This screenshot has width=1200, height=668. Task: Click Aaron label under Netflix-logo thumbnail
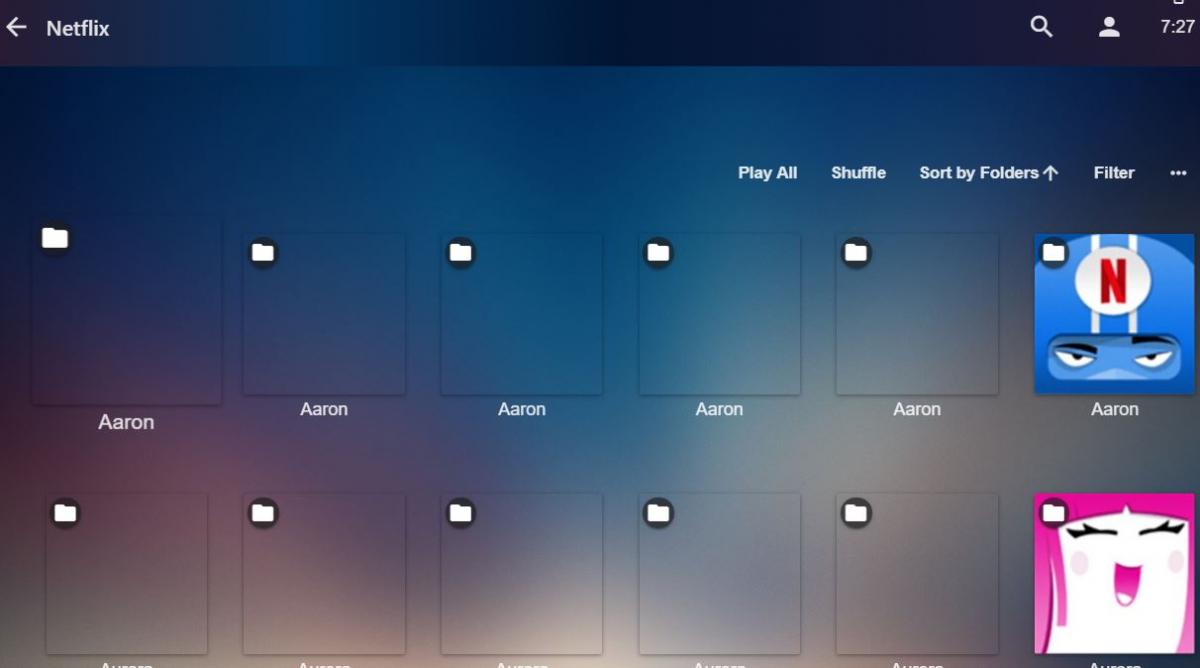(1114, 409)
